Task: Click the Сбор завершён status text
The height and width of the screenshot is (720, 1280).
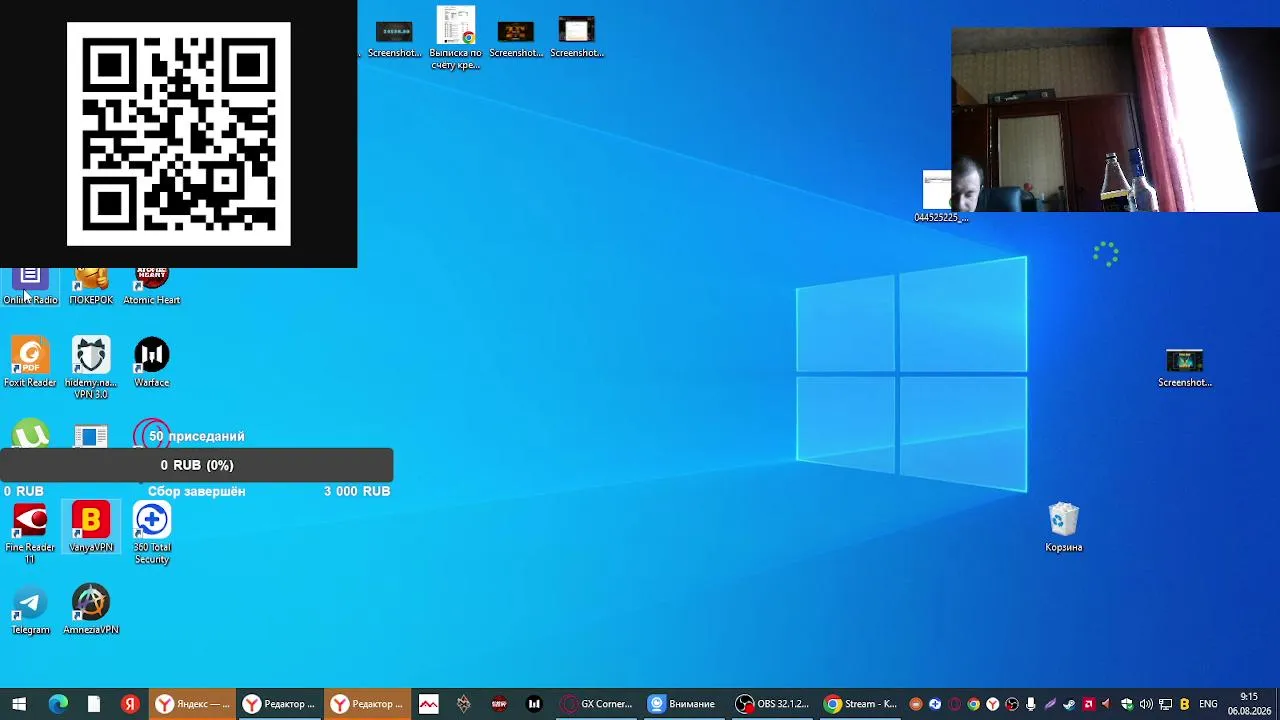Action: click(197, 491)
